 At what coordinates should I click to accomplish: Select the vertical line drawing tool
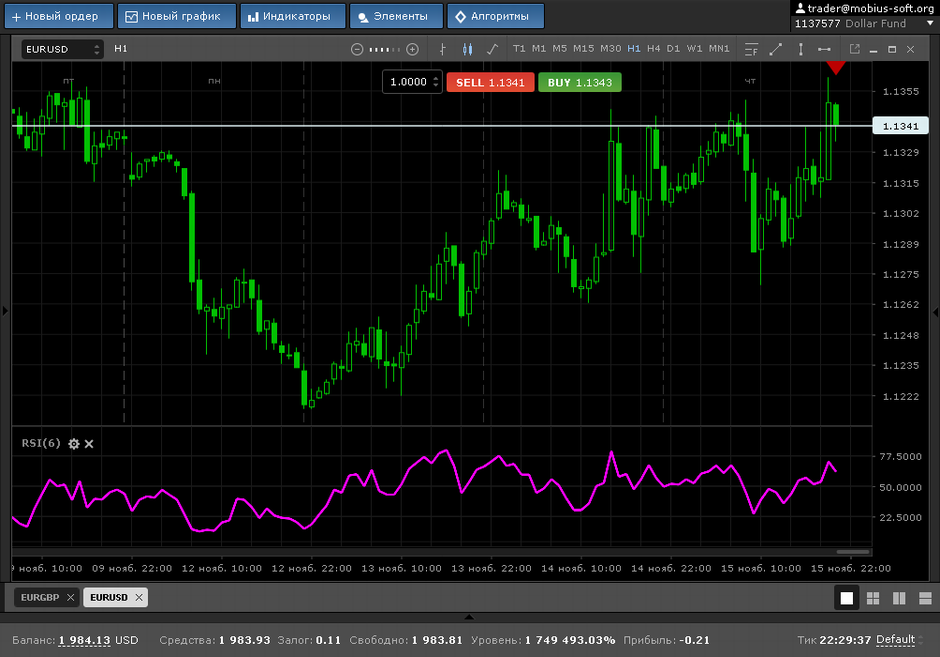[x=800, y=49]
